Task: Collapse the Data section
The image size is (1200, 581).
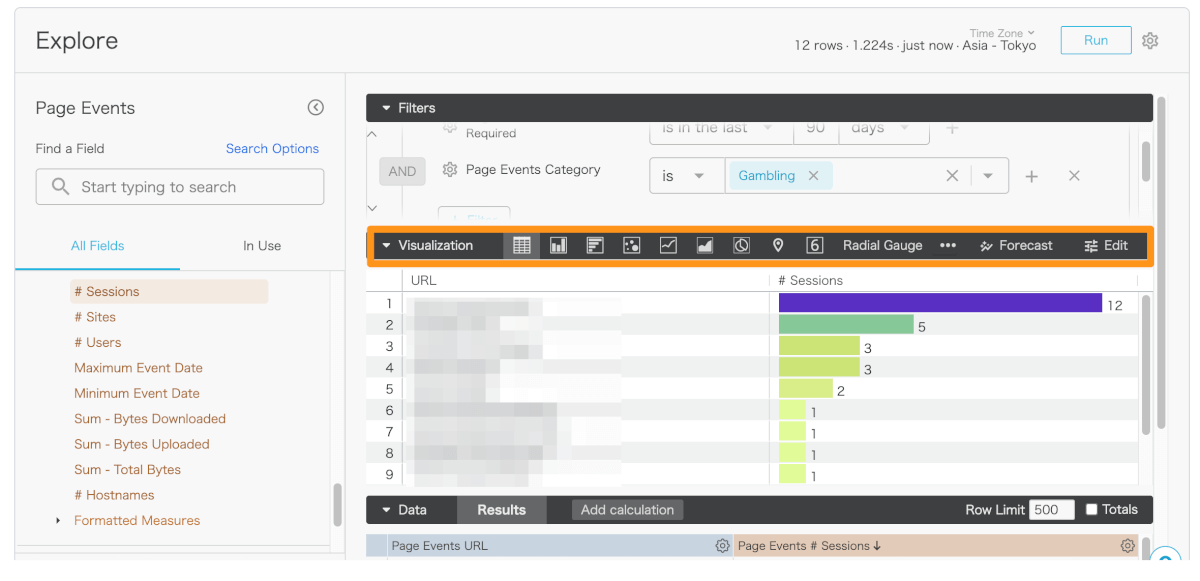Action: (386, 510)
